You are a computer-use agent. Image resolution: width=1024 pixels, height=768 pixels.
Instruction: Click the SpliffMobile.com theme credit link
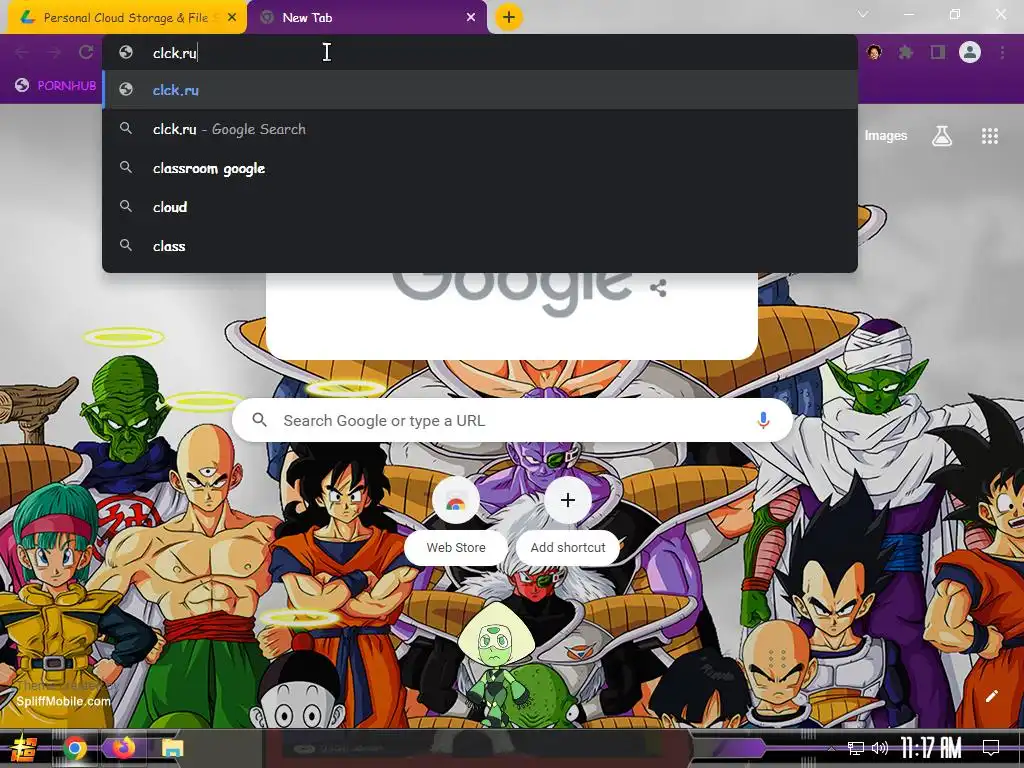63,701
